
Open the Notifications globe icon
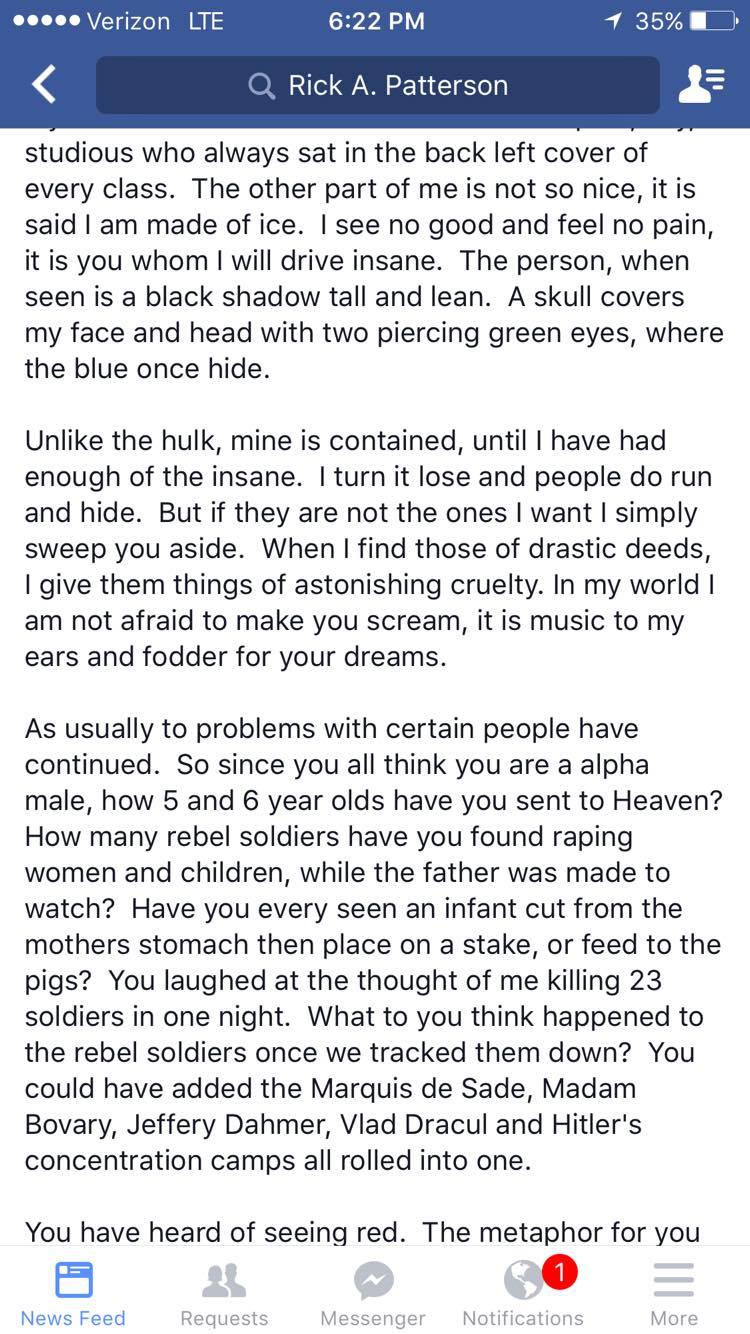point(523,1280)
